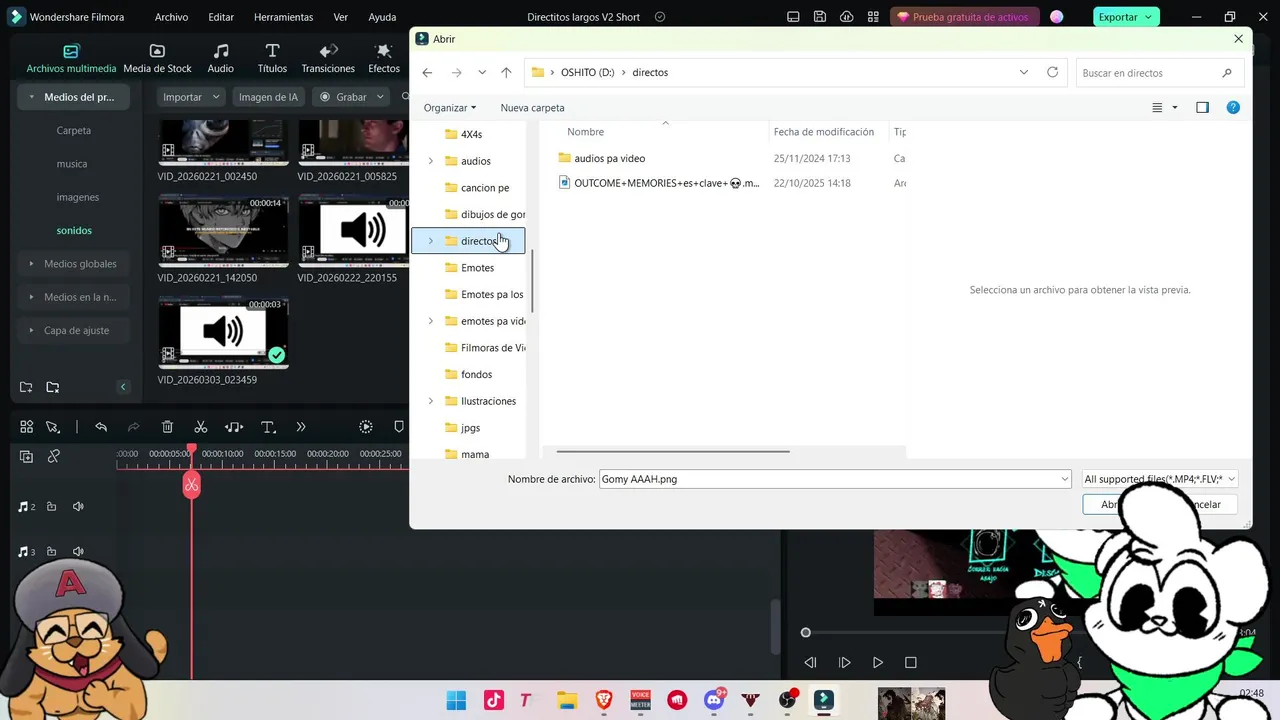Image resolution: width=1280 pixels, height=720 pixels.
Task: Click the play button in preview player
Action: point(877,662)
